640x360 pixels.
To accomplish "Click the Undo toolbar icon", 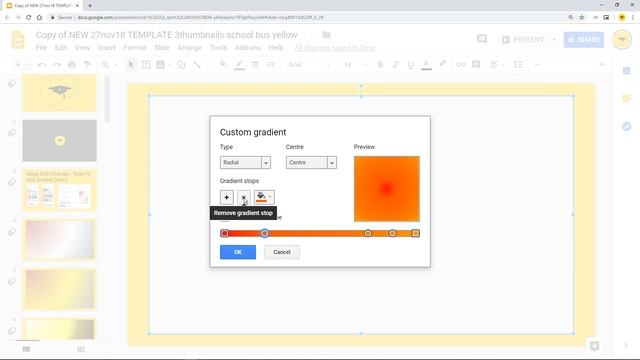I will (41, 64).
